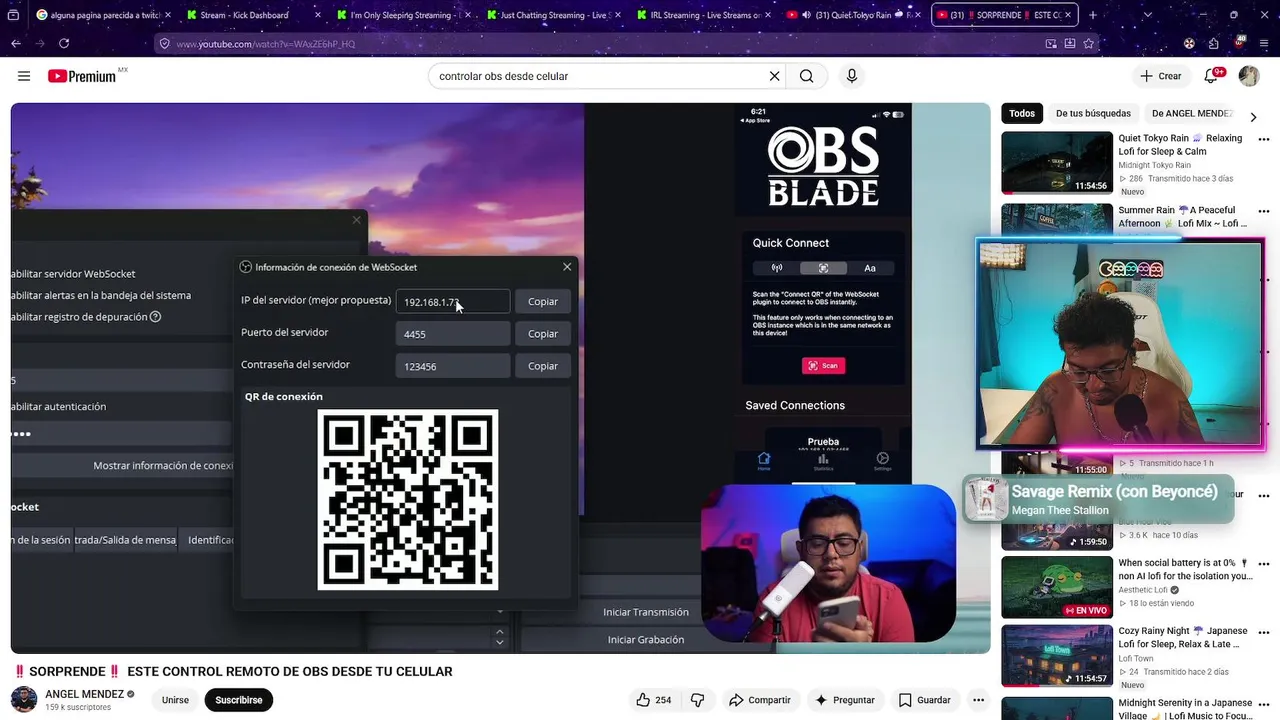This screenshot has height=720, width=1280.
Task: Select De tus búsquedas filter chip
Action: click(1093, 113)
